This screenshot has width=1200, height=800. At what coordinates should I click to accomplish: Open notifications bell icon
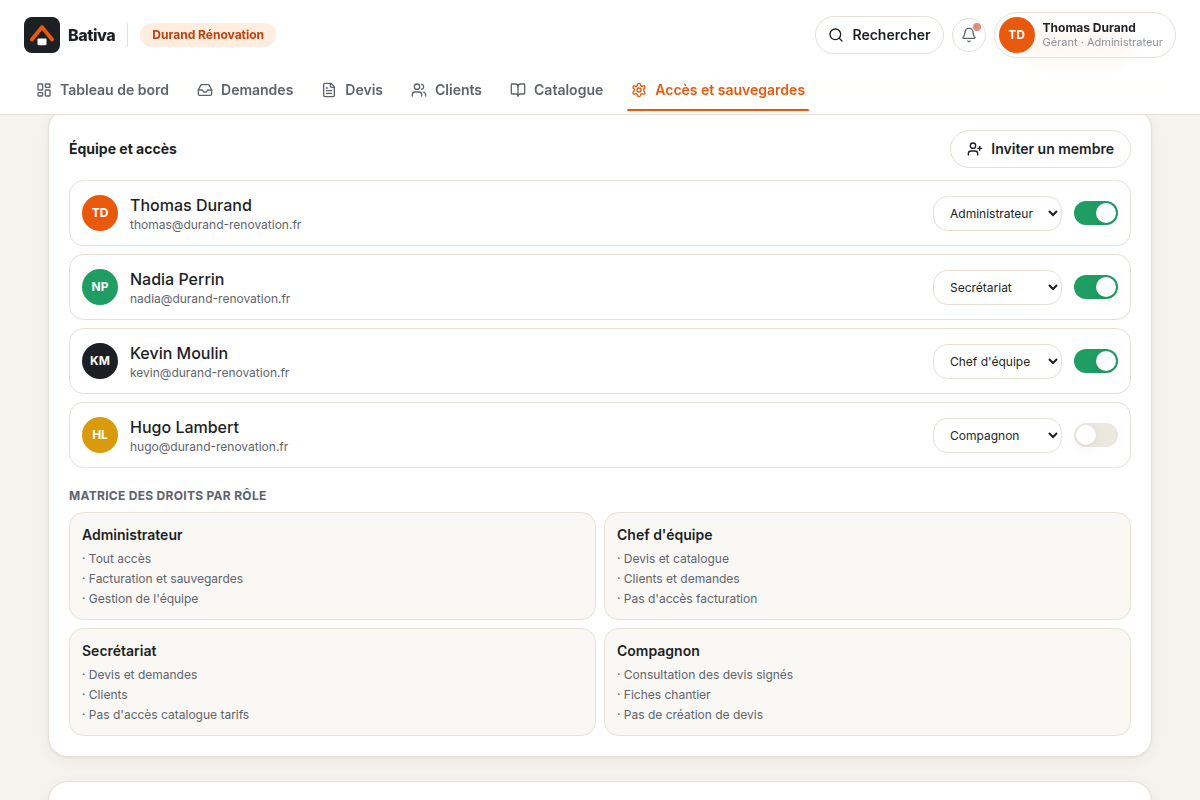(x=969, y=35)
